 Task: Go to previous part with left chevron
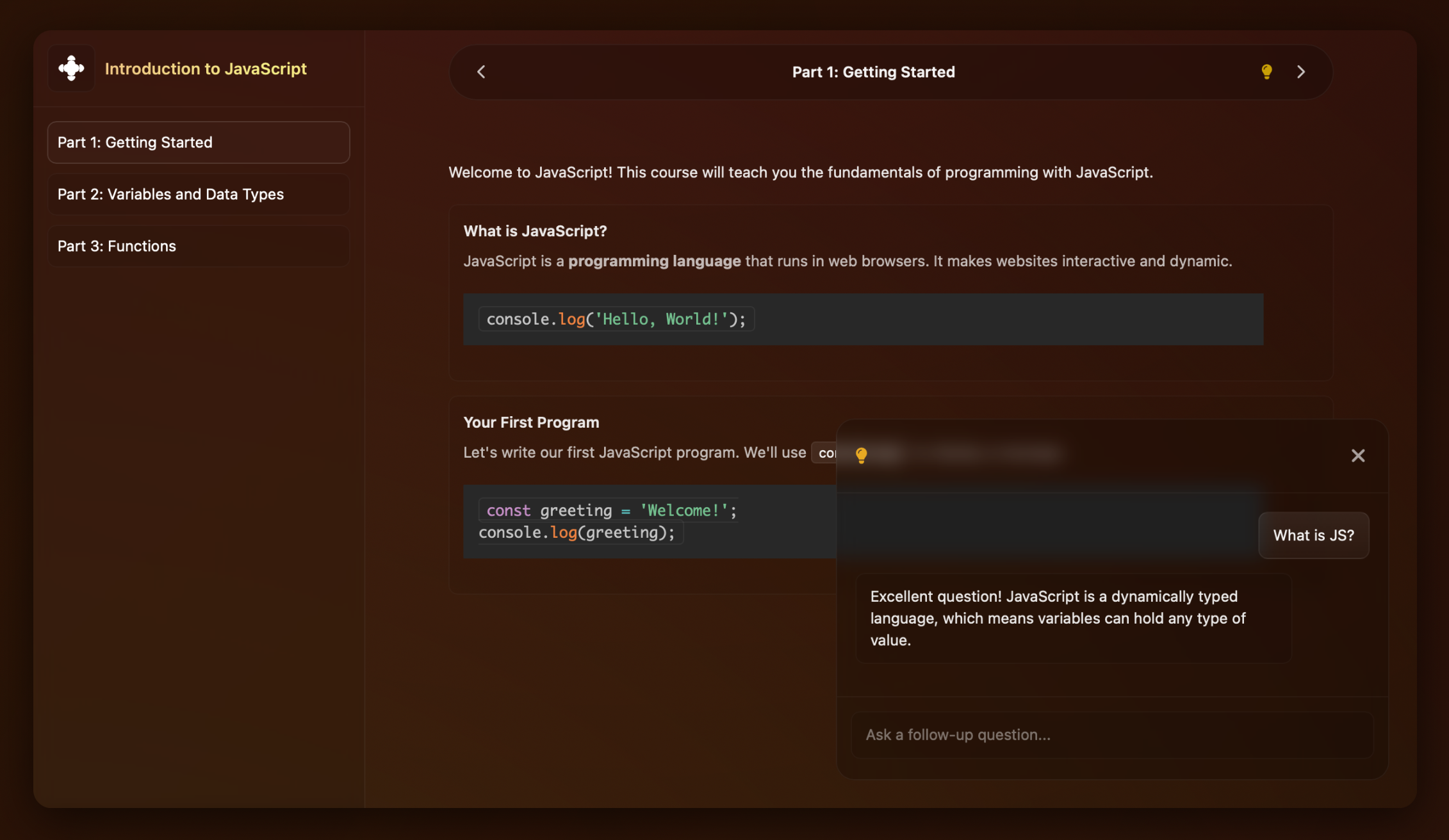pos(482,72)
